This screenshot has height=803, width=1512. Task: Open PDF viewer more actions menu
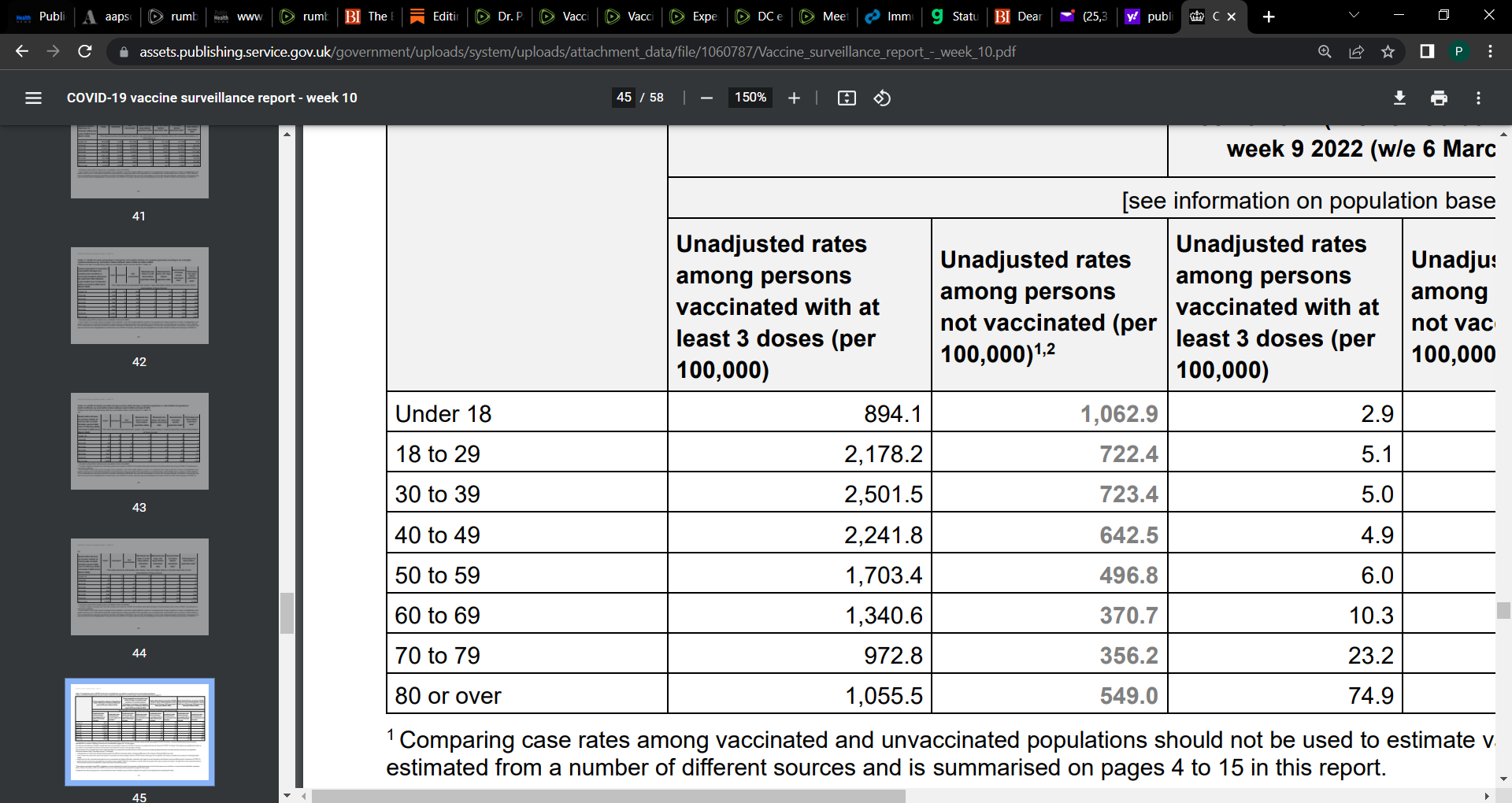[1478, 98]
